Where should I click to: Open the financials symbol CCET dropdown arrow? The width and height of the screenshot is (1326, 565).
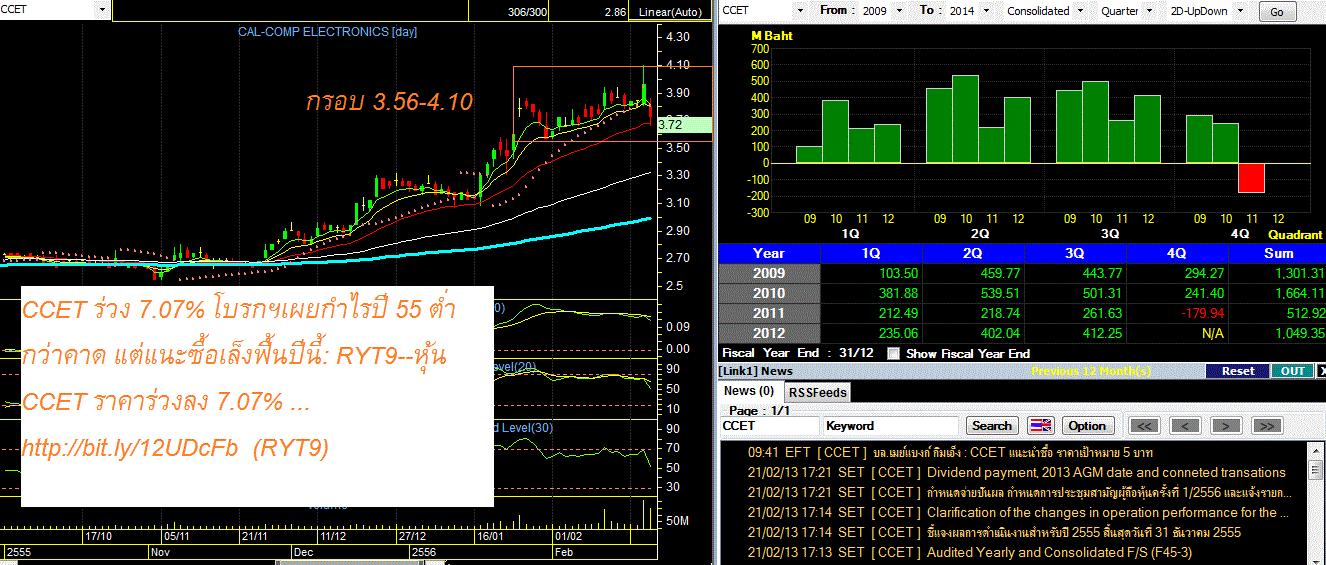800,10
